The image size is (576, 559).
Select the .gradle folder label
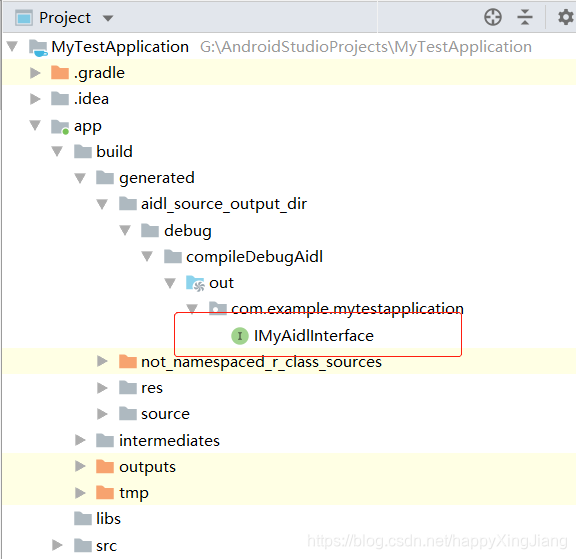[99, 73]
